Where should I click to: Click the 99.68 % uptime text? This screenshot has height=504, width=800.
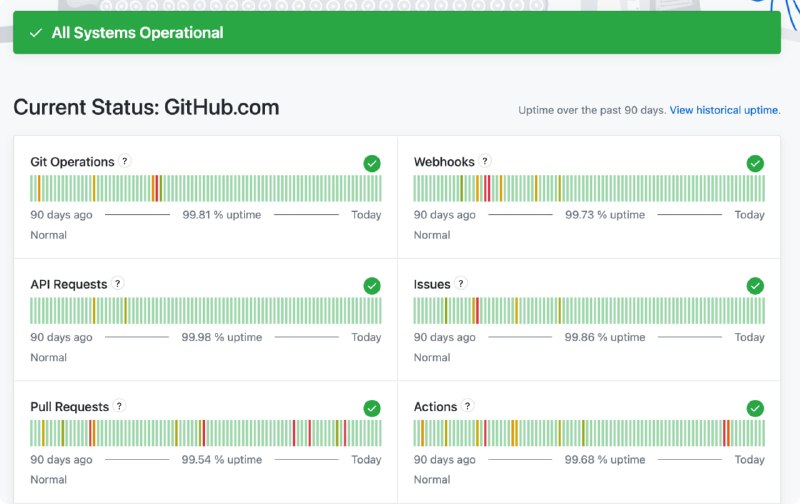click(605, 460)
